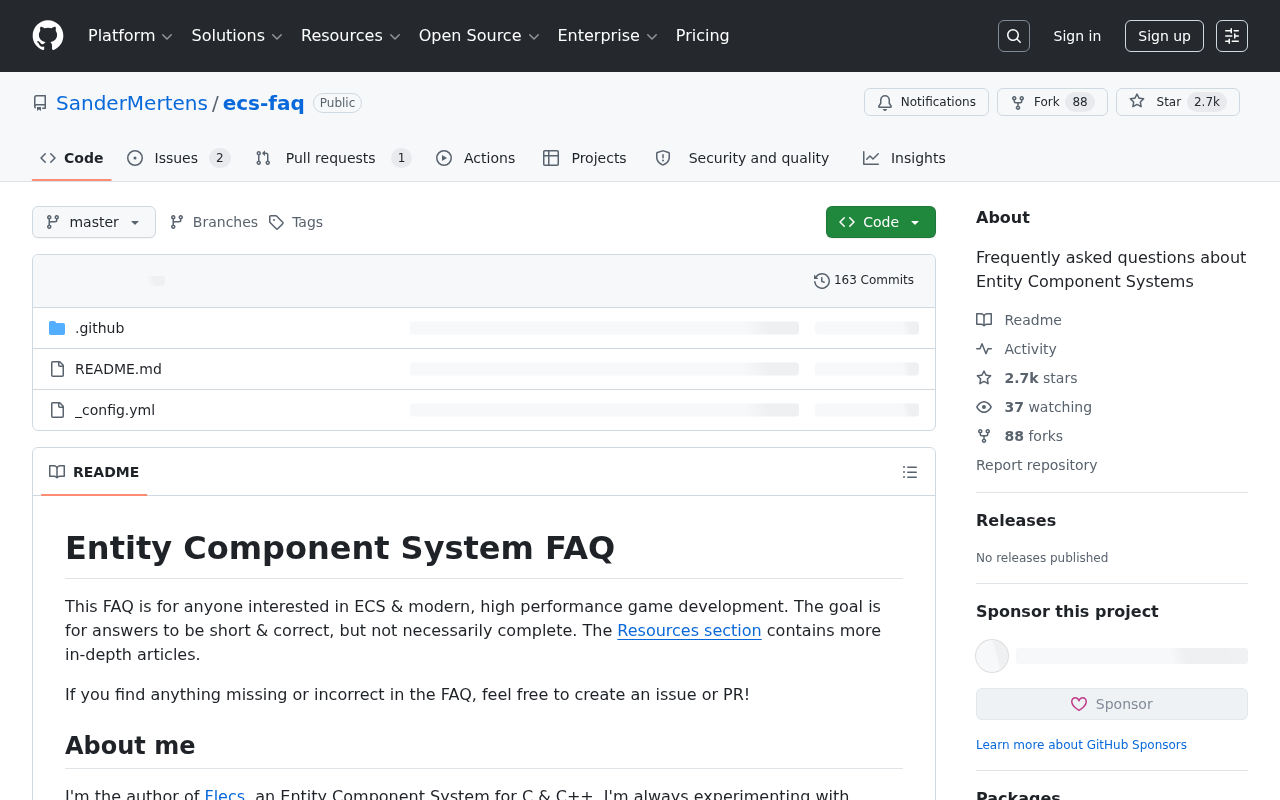Click the Sign up button
Image resolution: width=1280 pixels, height=800 pixels.
1164,36
